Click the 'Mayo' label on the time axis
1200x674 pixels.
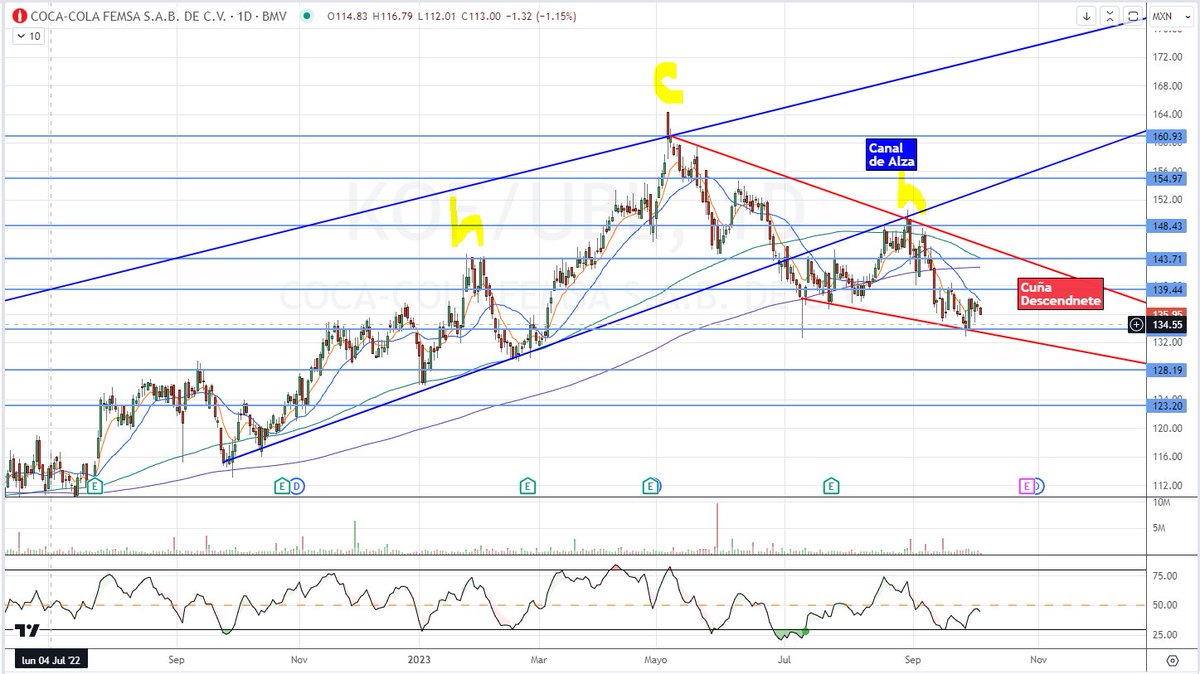click(x=656, y=660)
